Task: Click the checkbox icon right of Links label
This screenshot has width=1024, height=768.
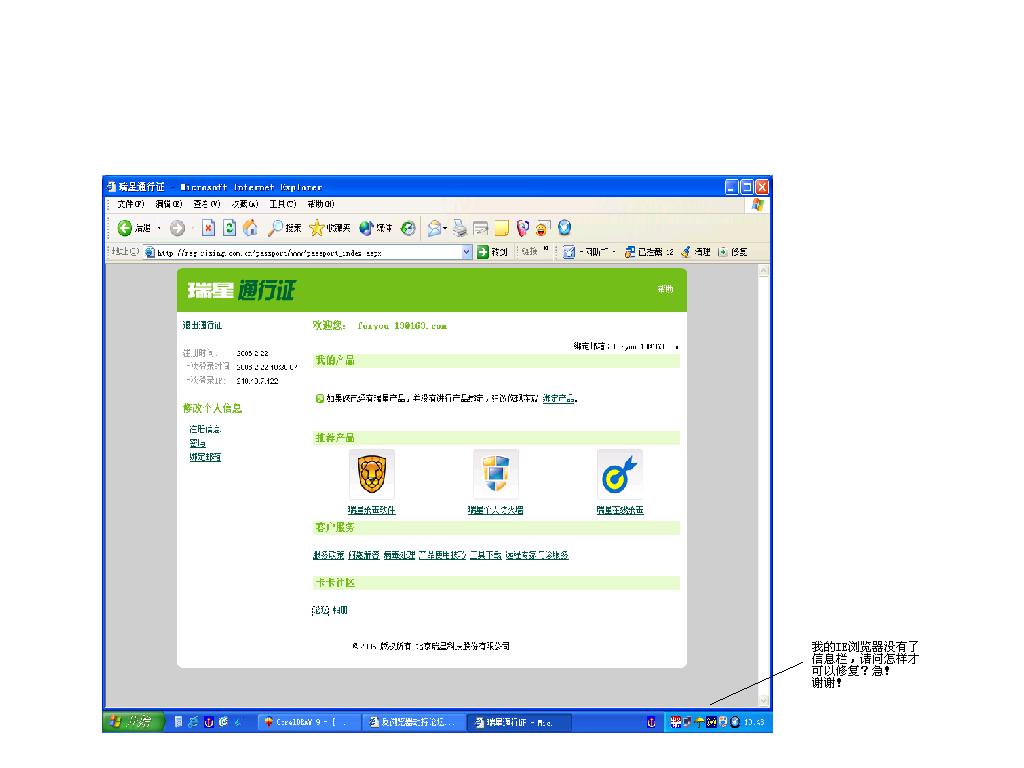Action: coord(569,252)
